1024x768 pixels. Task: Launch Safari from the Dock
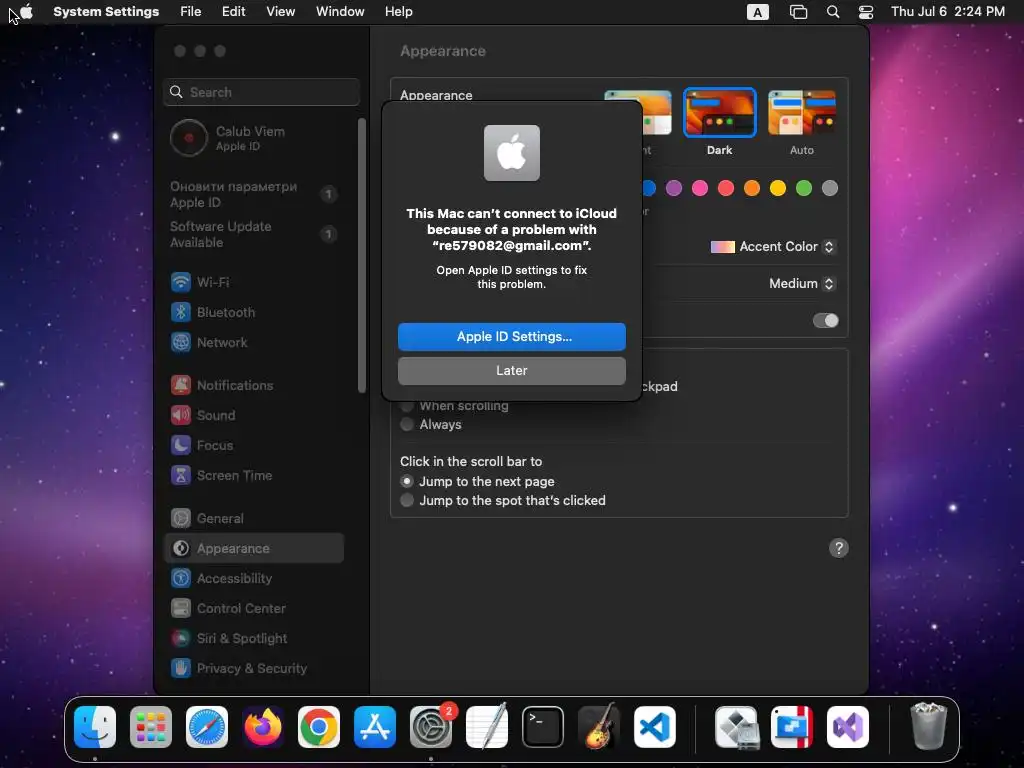click(x=207, y=727)
